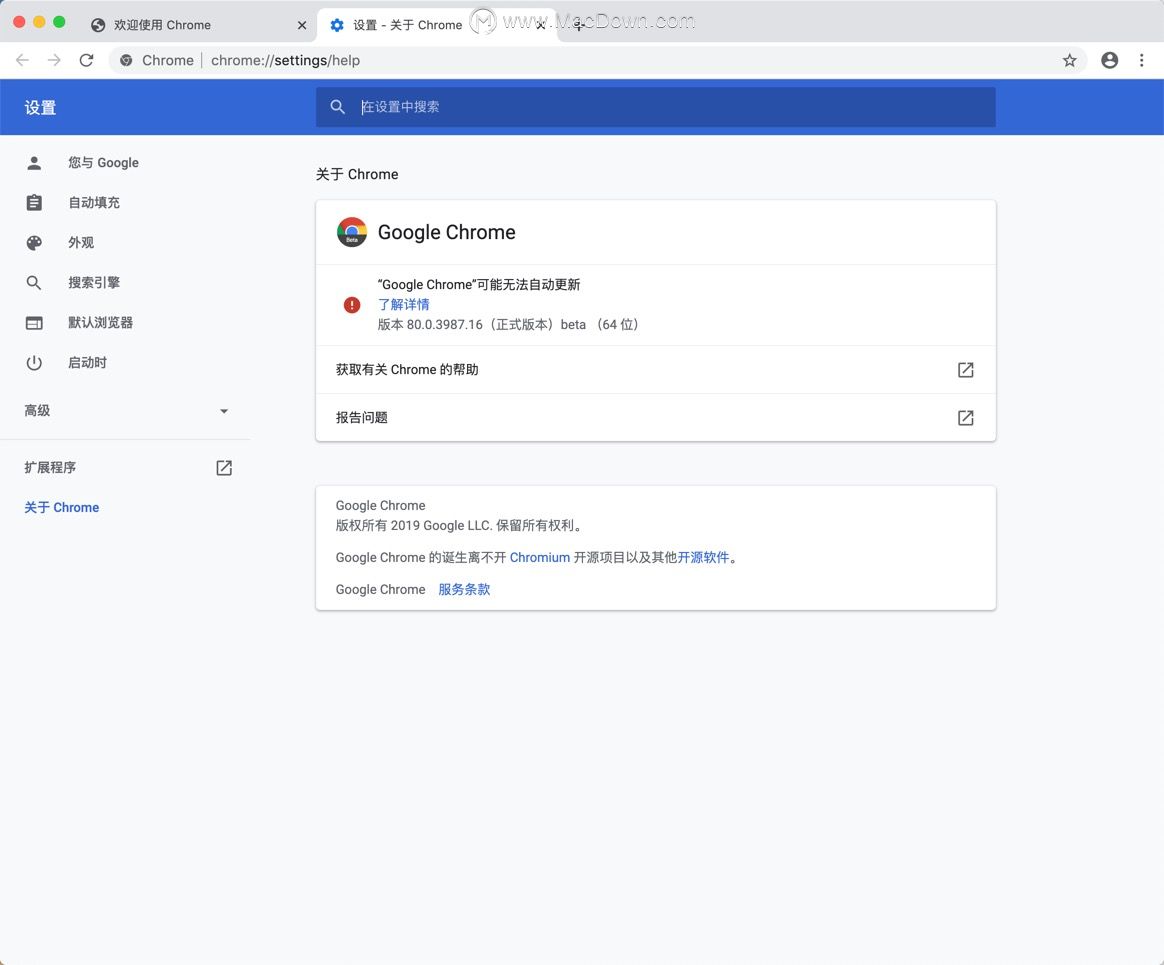Select the 默认浏览器 browser icon
This screenshot has width=1164, height=965.
pyautogui.click(x=34, y=322)
